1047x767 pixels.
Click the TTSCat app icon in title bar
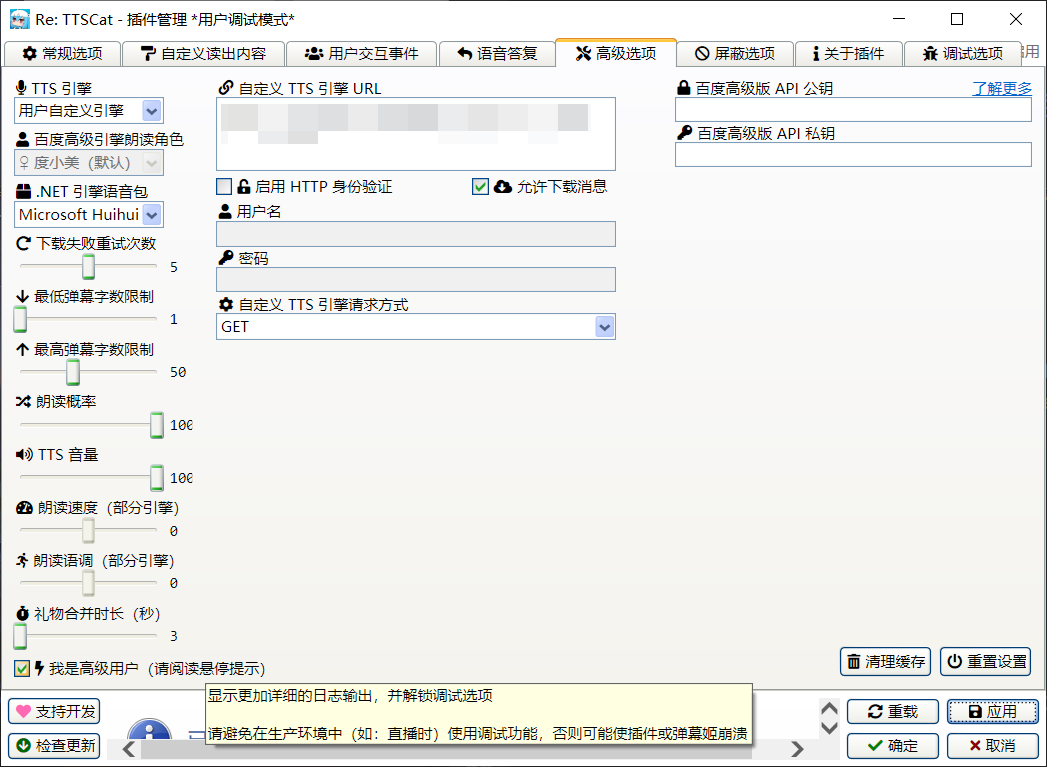click(19, 19)
